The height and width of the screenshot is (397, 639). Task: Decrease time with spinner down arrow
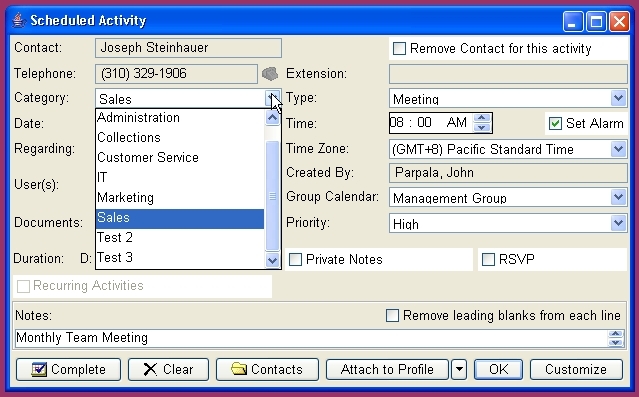[x=482, y=128]
